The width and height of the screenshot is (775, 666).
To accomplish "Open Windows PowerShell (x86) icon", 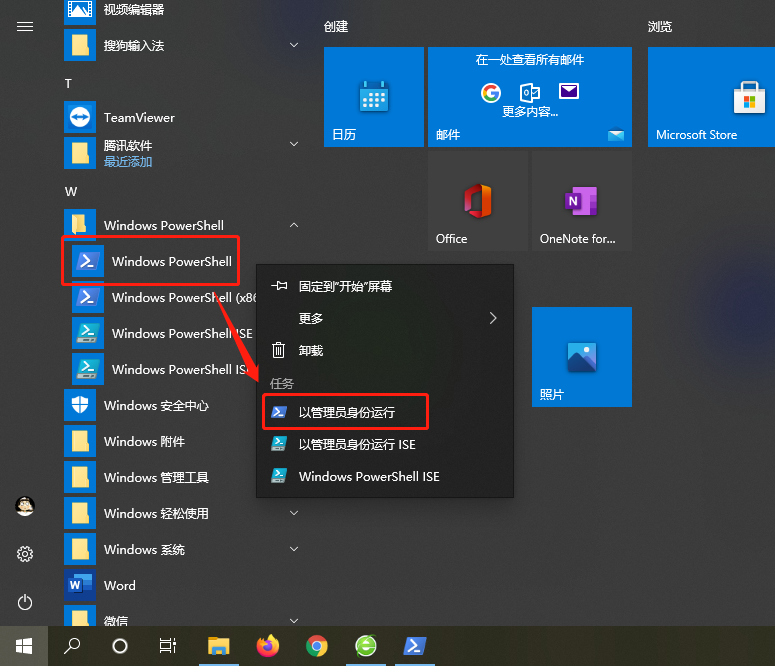I will point(87,297).
